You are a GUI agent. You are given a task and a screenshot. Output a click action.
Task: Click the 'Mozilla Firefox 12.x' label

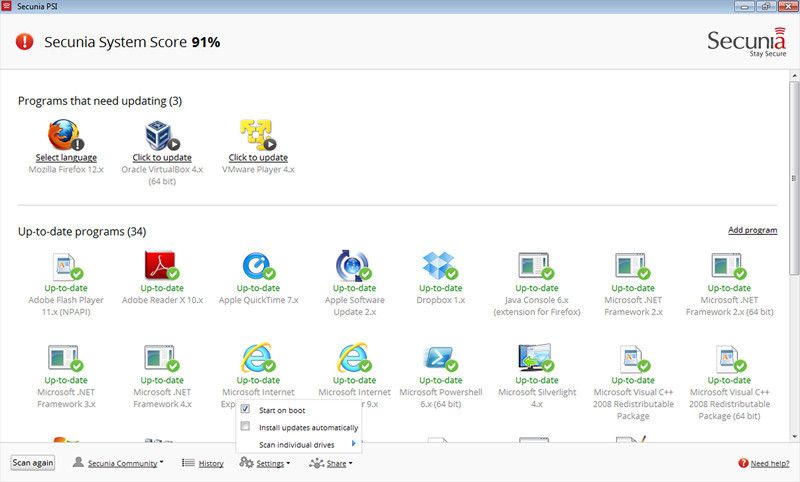[x=66, y=169]
